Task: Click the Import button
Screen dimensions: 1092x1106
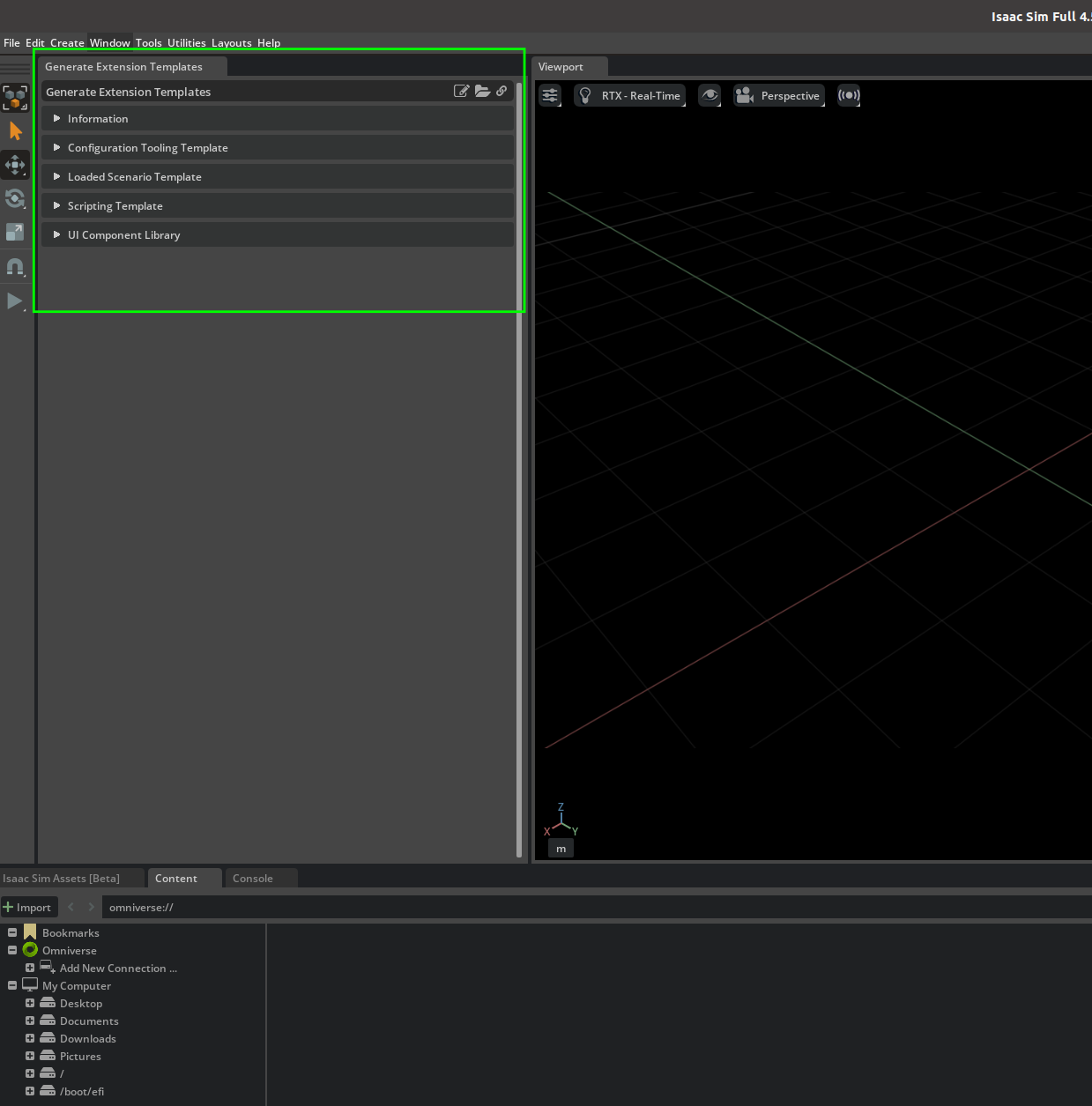Action: 28,907
